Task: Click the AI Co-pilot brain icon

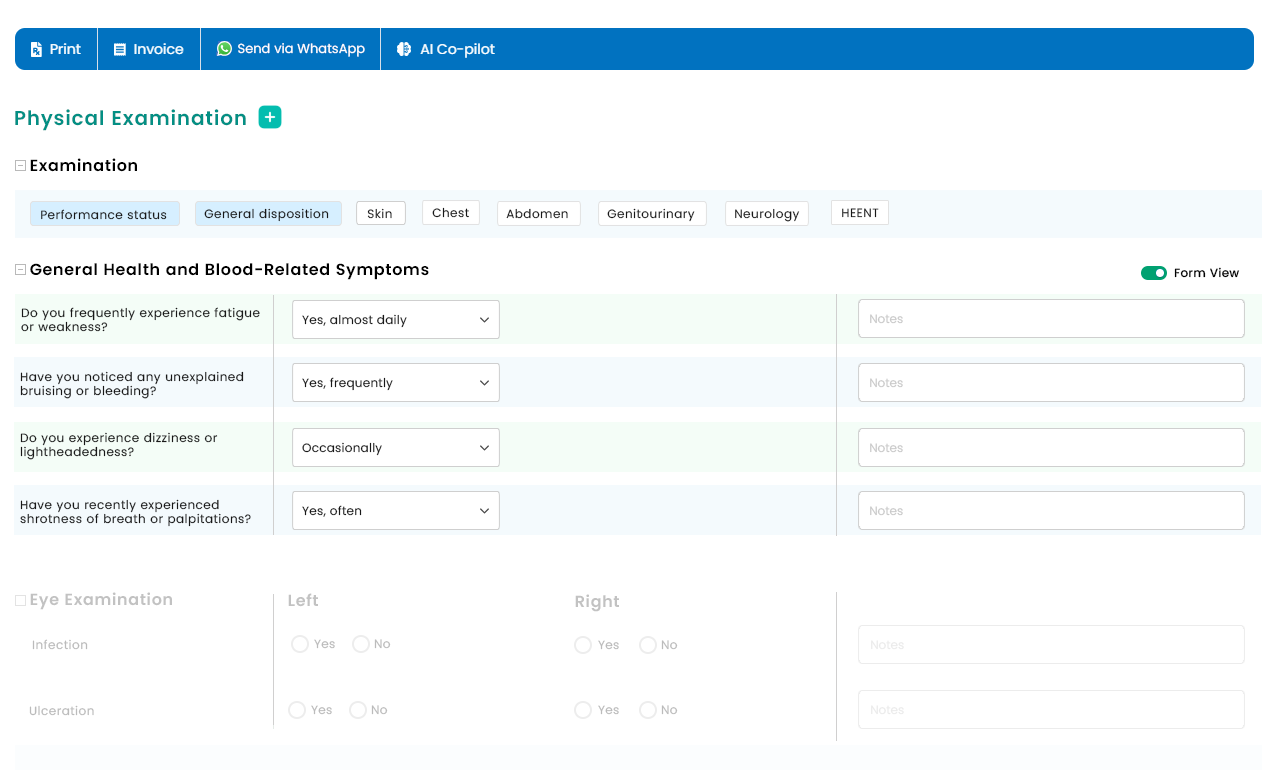Action: click(404, 49)
